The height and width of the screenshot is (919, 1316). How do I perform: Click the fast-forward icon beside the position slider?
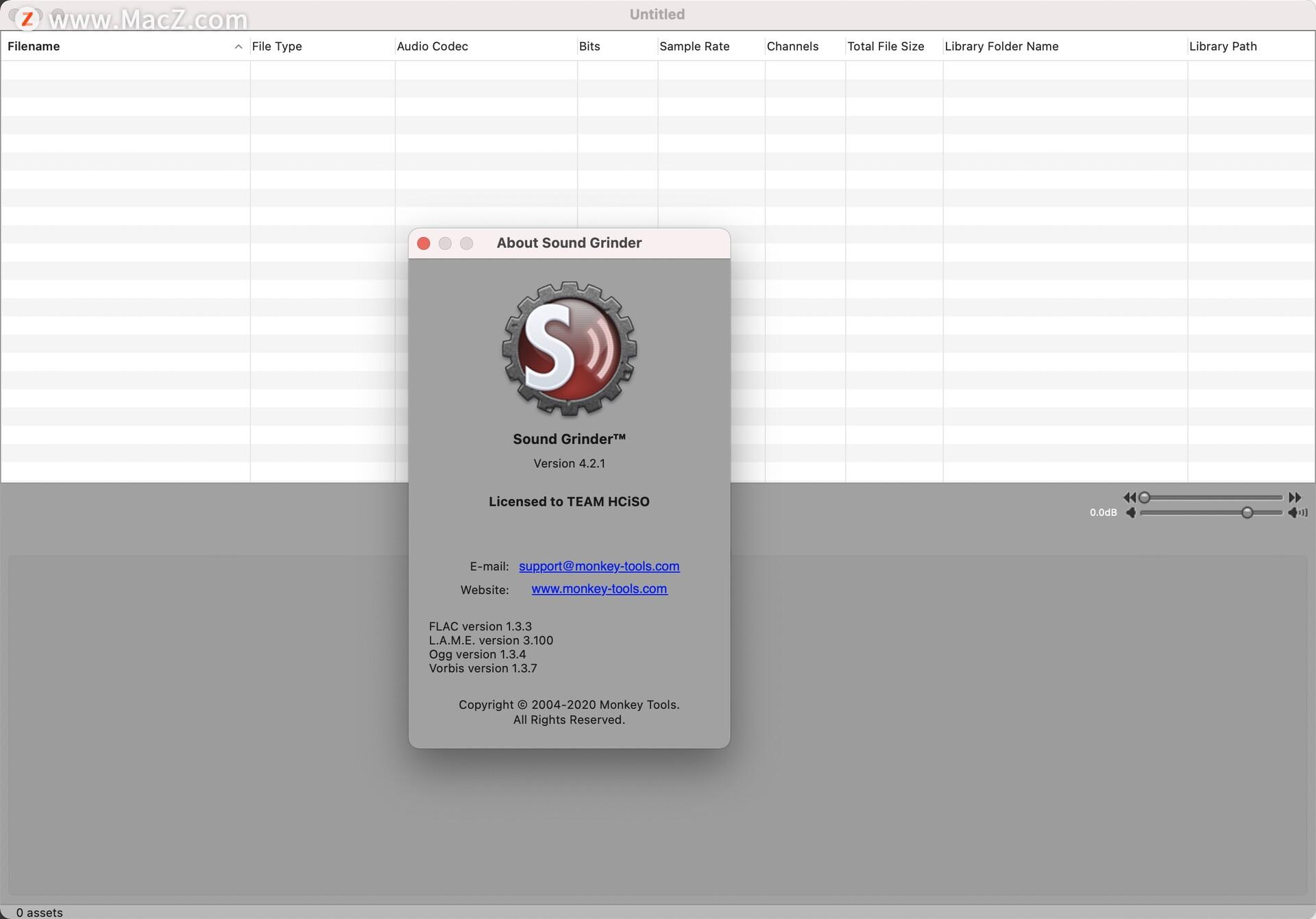(1295, 498)
